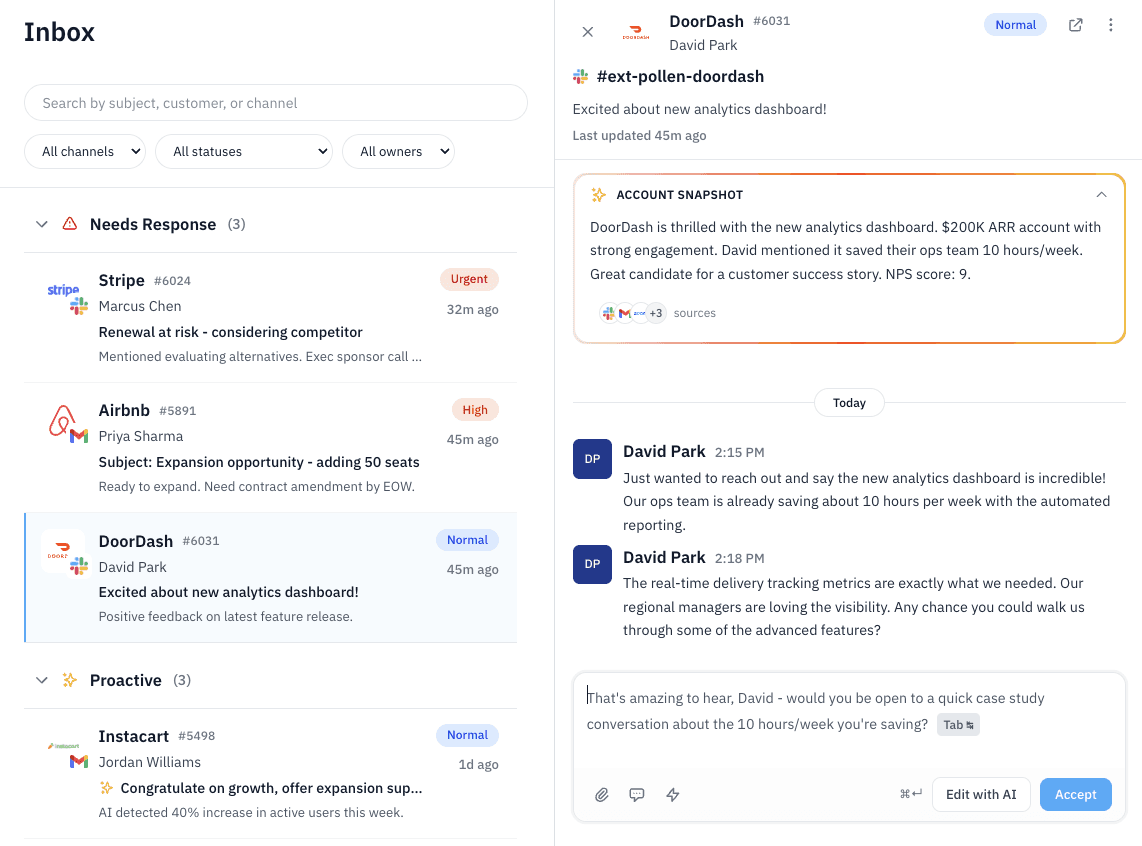Click ticket number #5891
This screenshot has width=1142, height=846.
point(177,411)
